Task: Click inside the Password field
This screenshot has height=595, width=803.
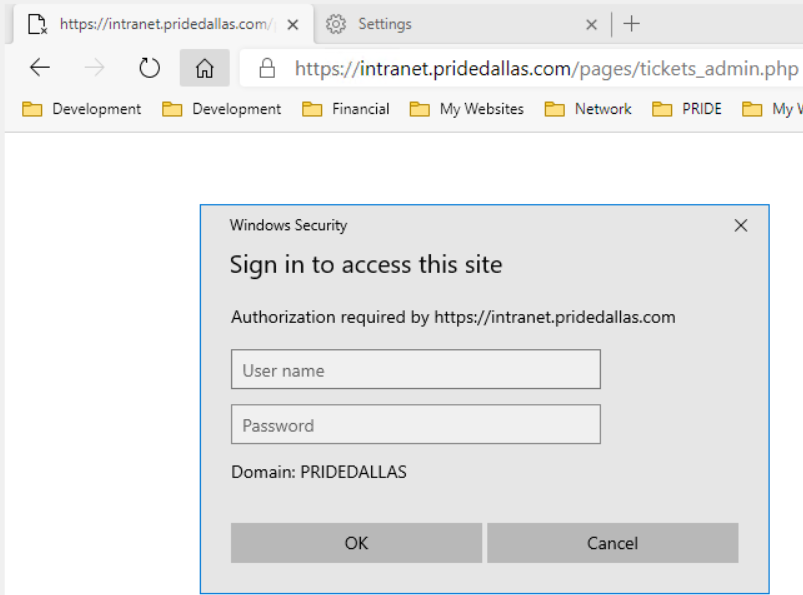Action: (415, 424)
